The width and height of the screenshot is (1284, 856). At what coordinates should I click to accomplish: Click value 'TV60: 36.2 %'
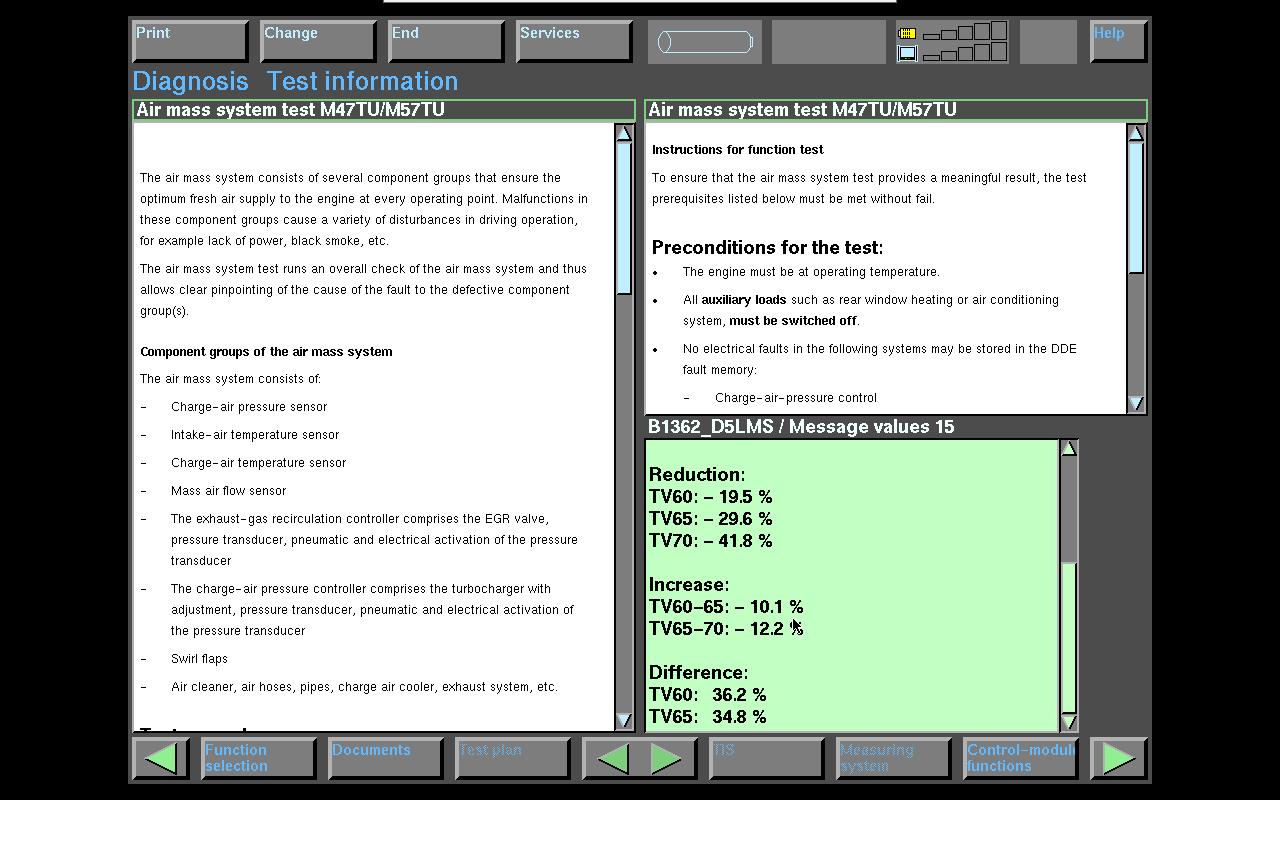pos(707,695)
